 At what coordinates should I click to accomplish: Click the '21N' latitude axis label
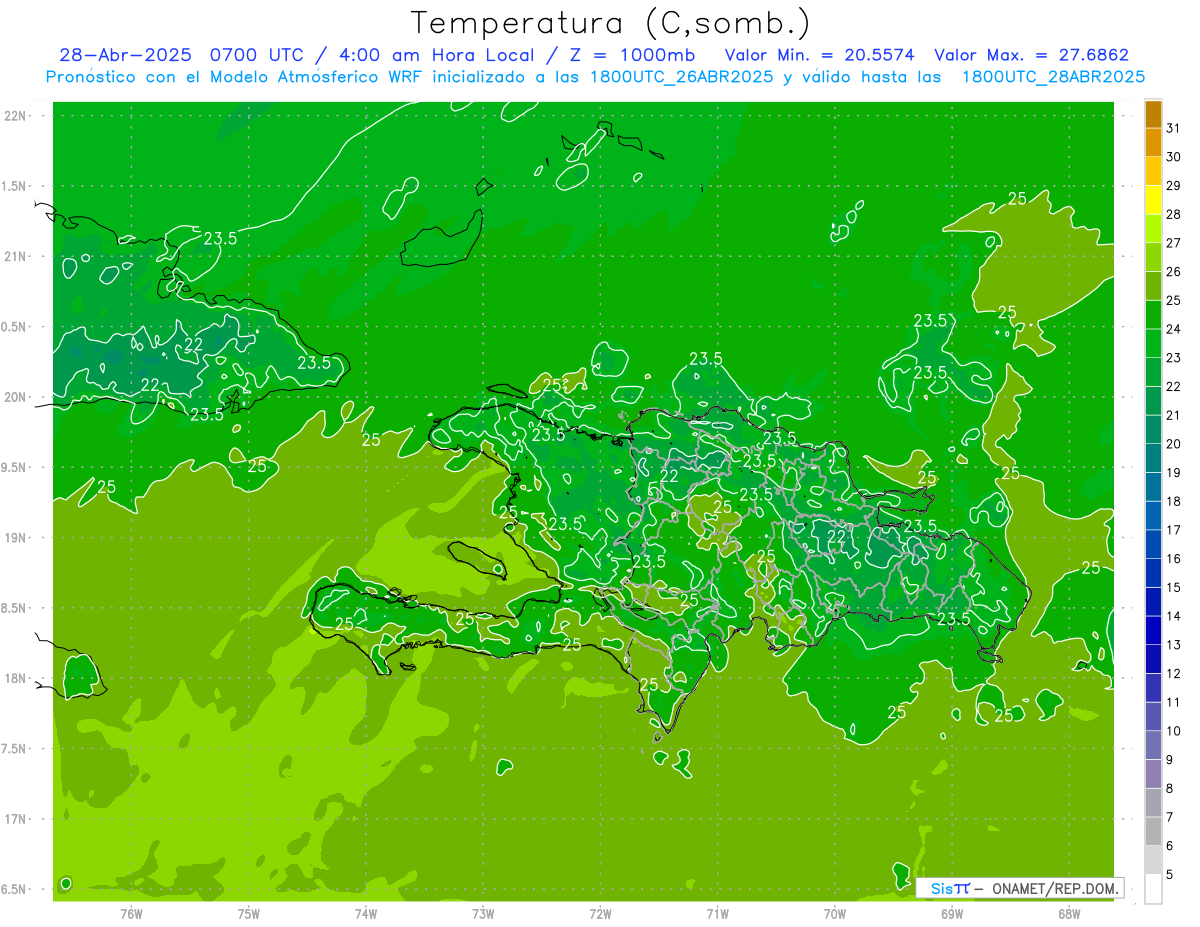tap(16, 256)
